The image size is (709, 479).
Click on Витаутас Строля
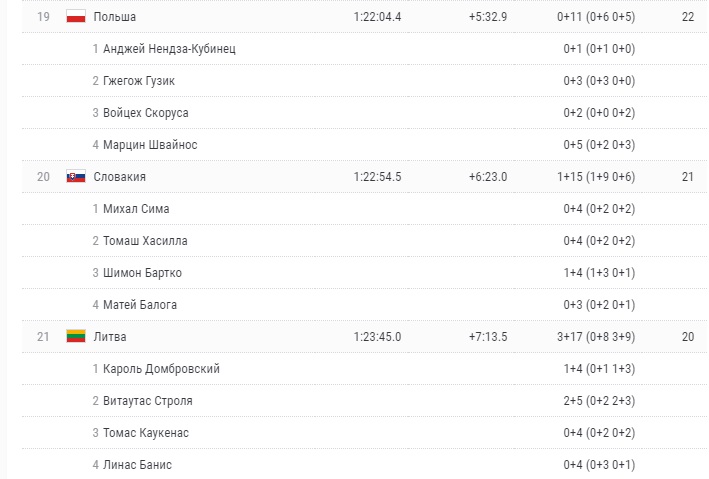pos(148,401)
